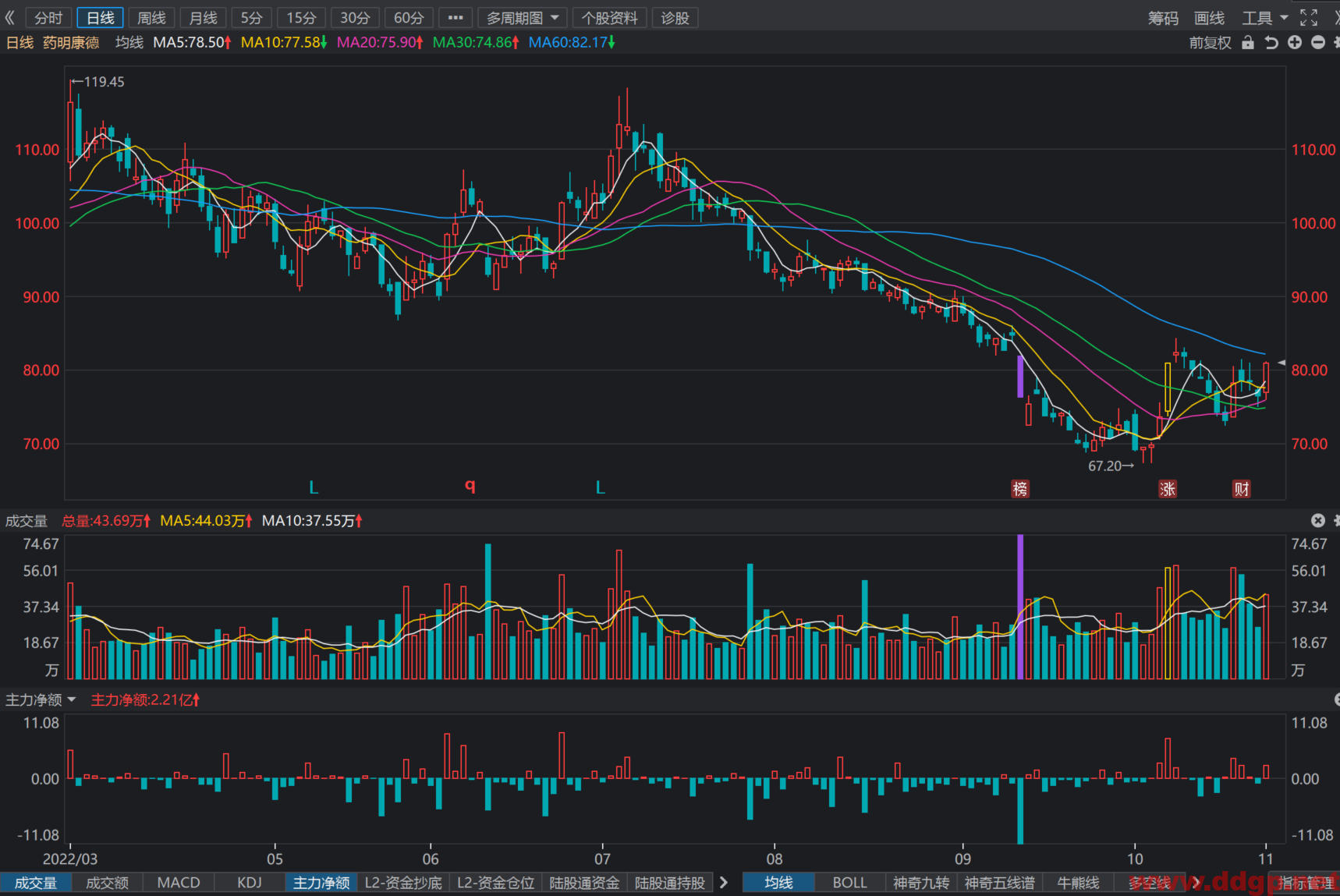
Task: Select the 日线 daily period
Action: pyautogui.click(x=100, y=17)
